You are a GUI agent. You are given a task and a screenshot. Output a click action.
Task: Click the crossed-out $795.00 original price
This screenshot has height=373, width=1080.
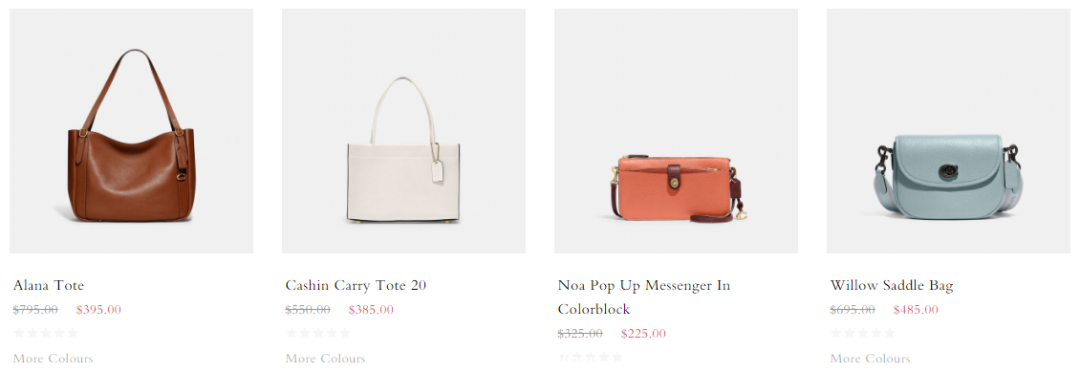coord(35,310)
